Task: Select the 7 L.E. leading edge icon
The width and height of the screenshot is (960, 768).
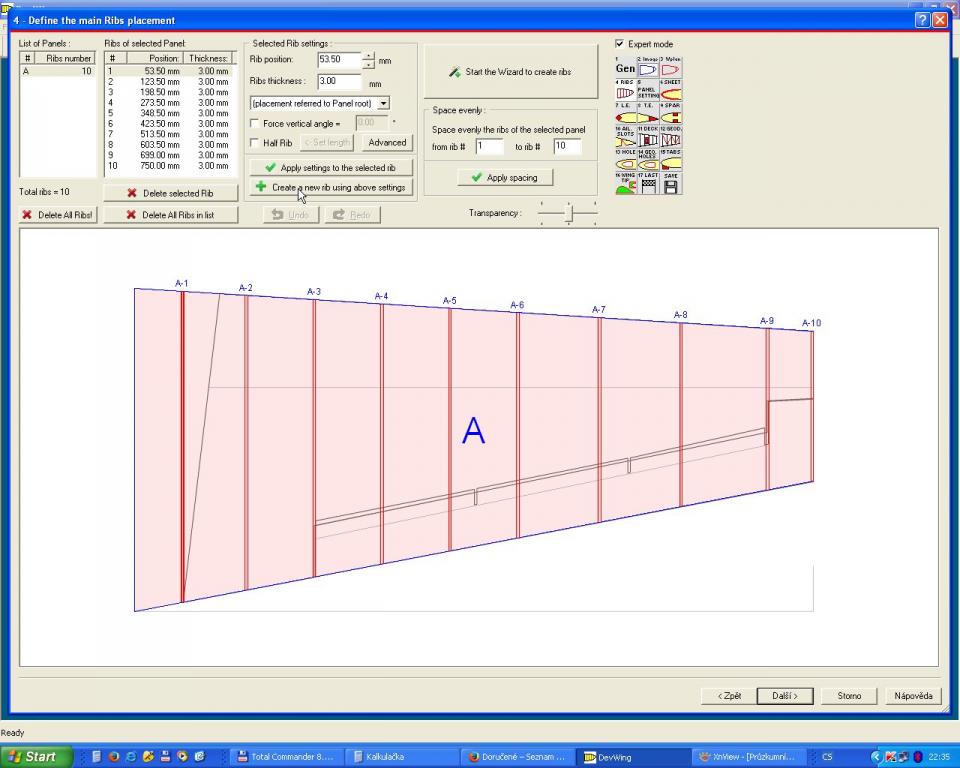Action: 625,116
